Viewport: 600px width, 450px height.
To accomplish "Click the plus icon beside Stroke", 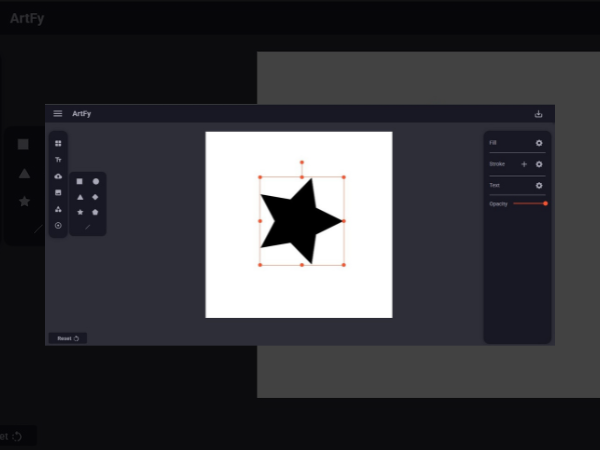I will point(524,164).
